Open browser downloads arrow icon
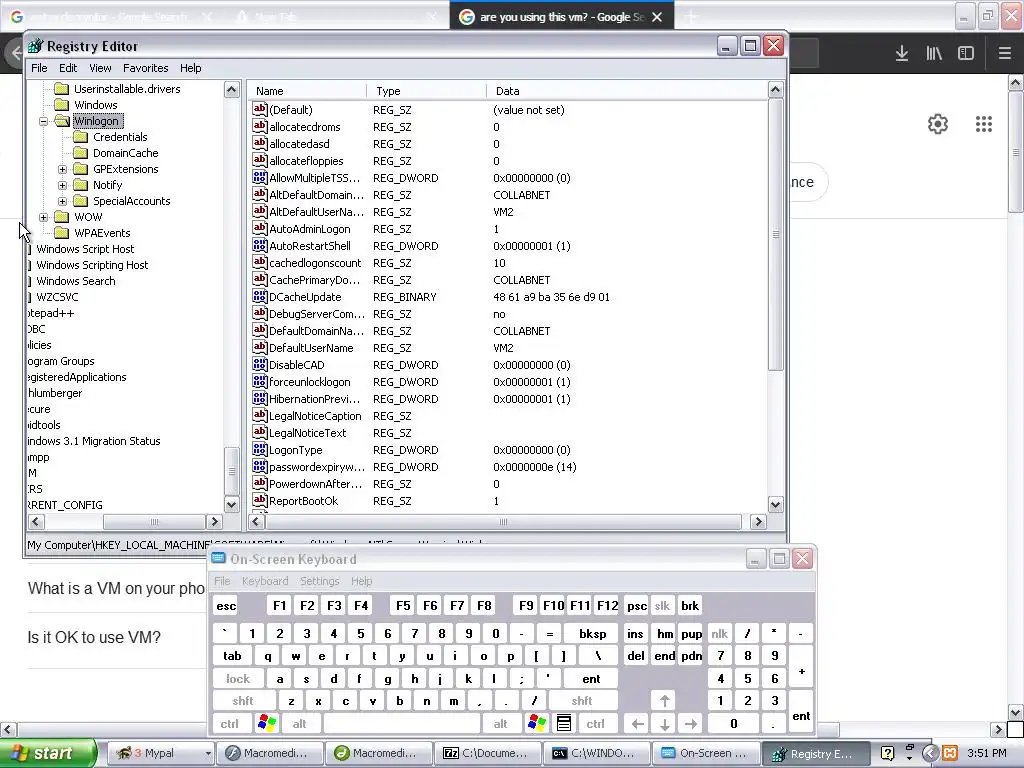Screen dimensions: 1024x768 coord(902,54)
